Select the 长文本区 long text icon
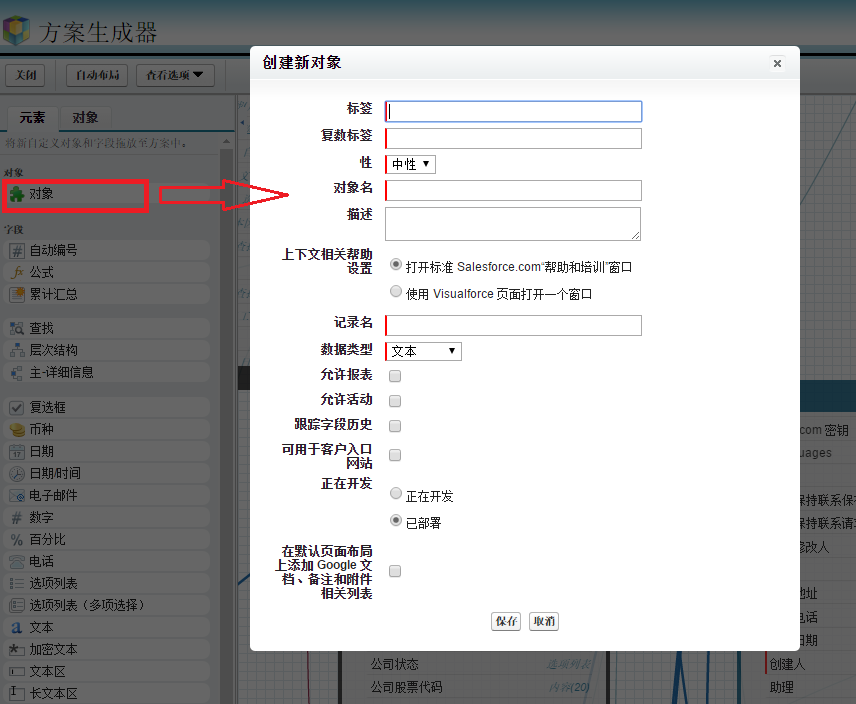The width and height of the screenshot is (856, 704). [17, 694]
